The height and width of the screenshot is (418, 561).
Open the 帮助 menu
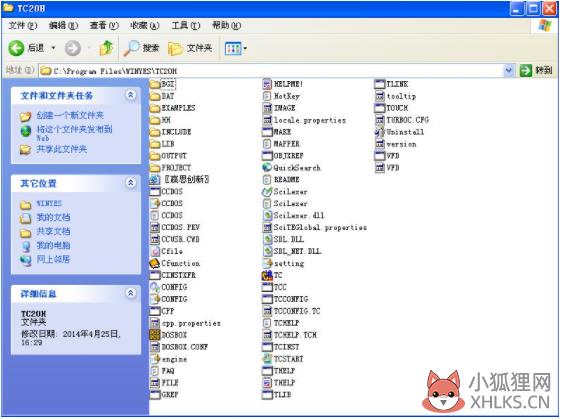coord(226,25)
